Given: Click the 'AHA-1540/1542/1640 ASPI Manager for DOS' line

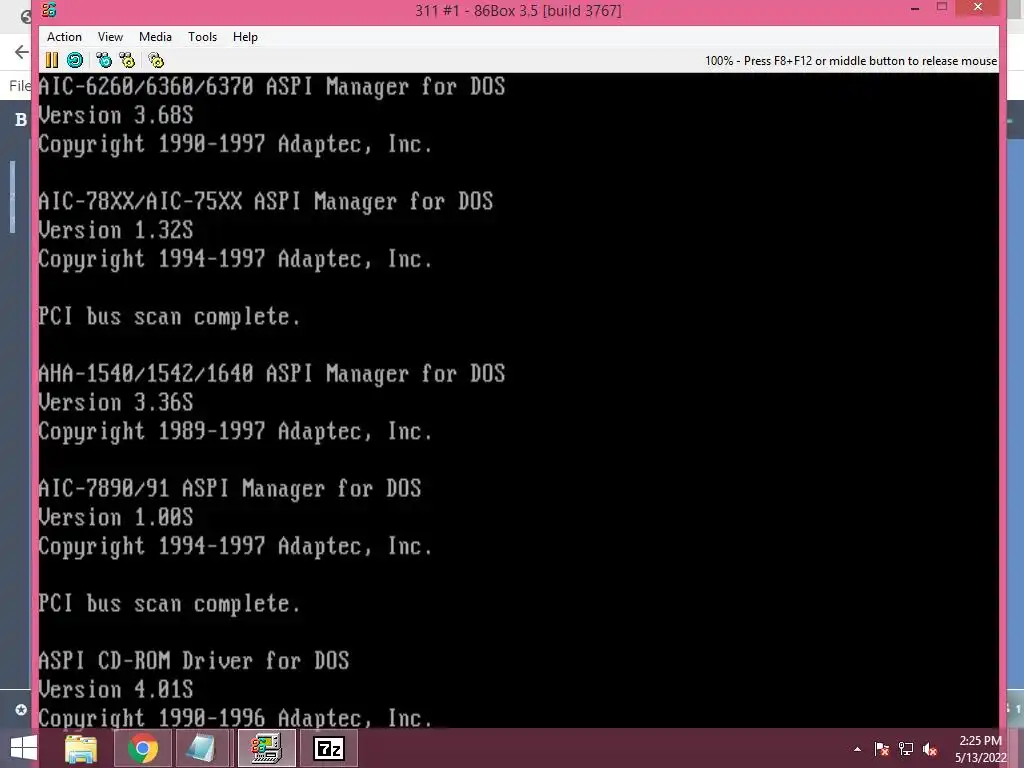Looking at the screenshot, I should 272,374.
